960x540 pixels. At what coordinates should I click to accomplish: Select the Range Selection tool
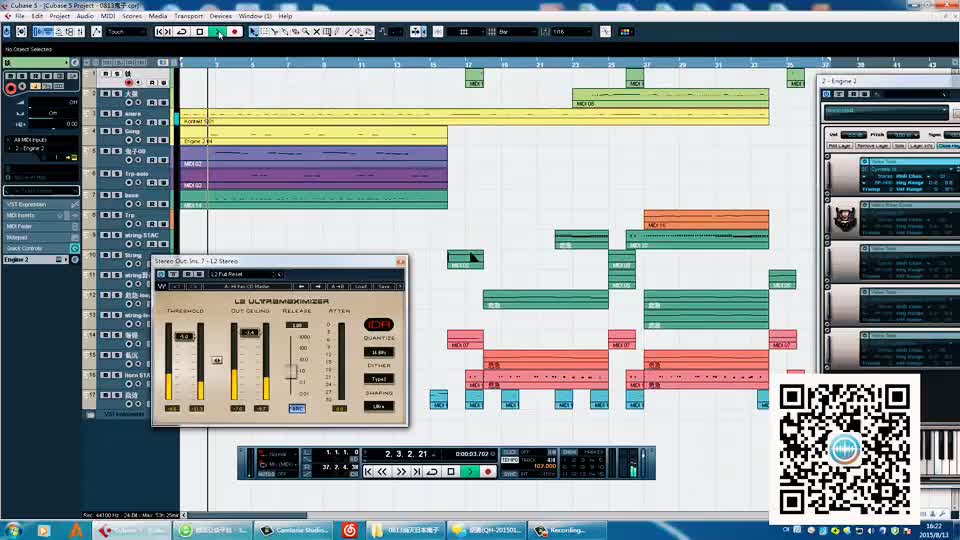click(264, 32)
